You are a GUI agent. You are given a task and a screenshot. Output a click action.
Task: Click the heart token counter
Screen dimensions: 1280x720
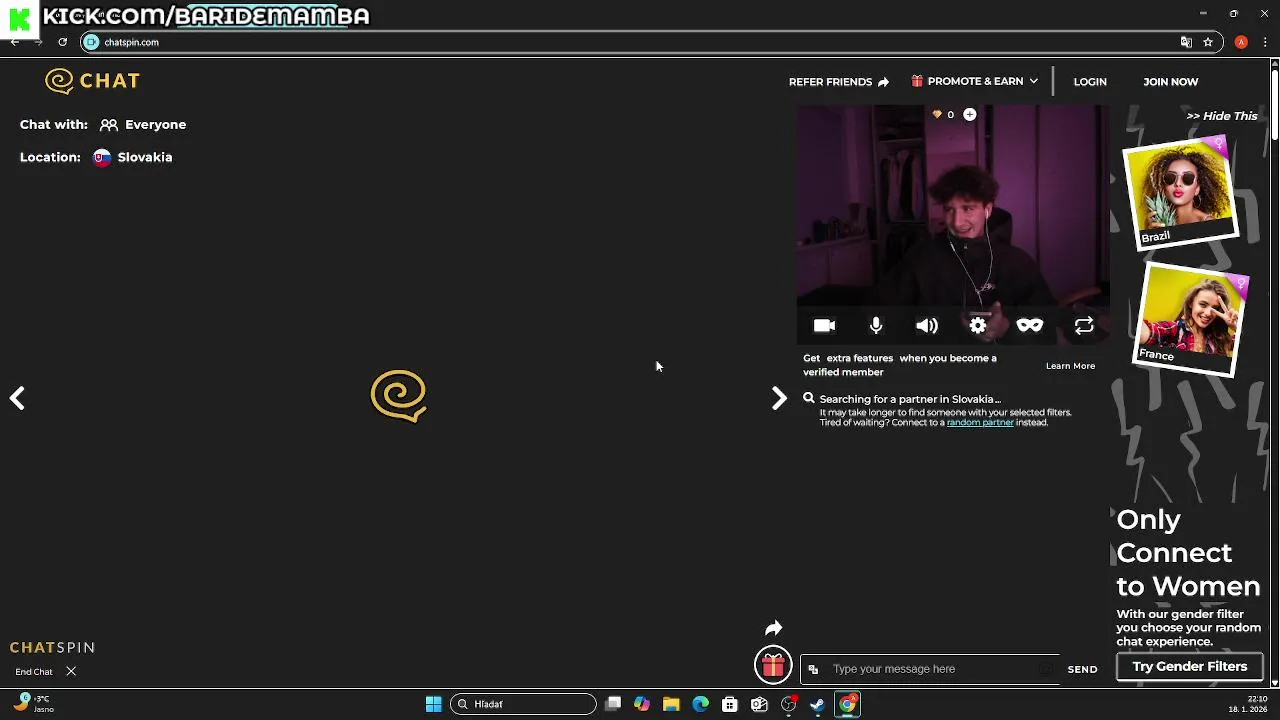(x=943, y=115)
